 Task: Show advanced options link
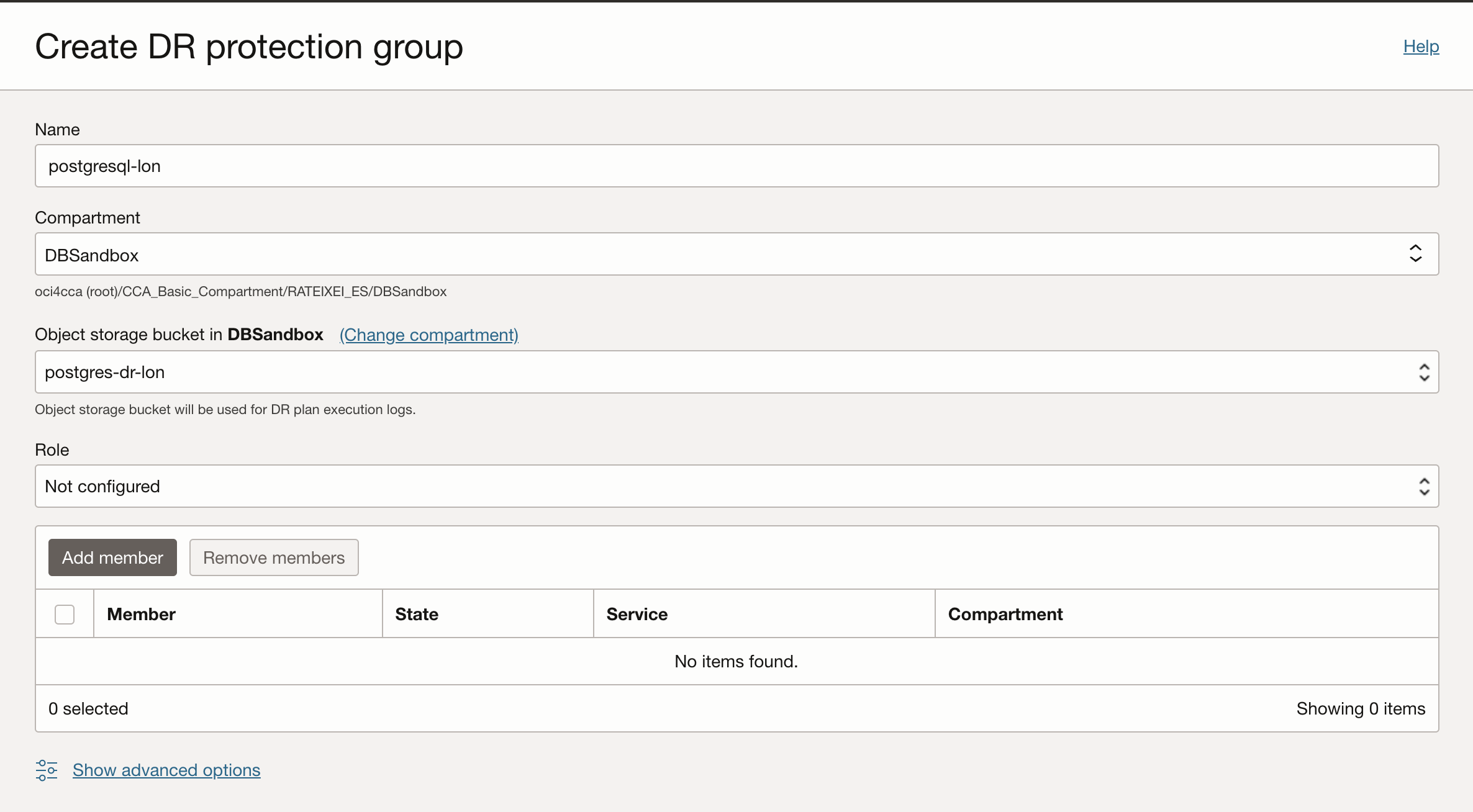click(x=166, y=770)
